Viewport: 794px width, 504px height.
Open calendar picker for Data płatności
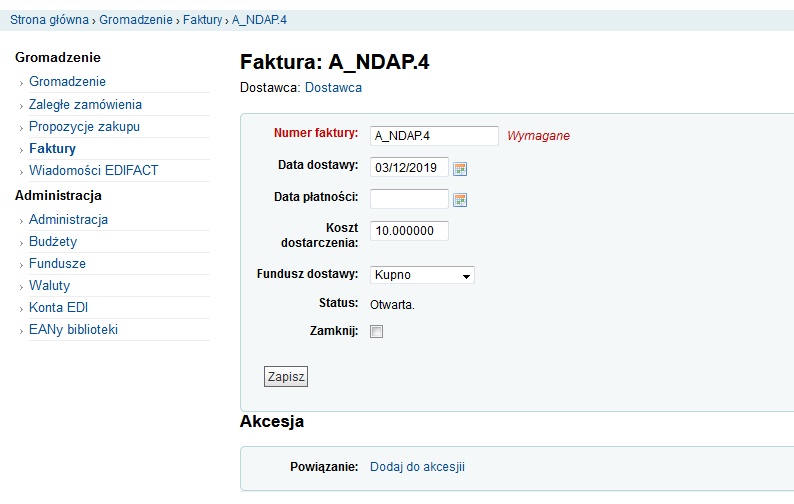pyautogui.click(x=460, y=199)
